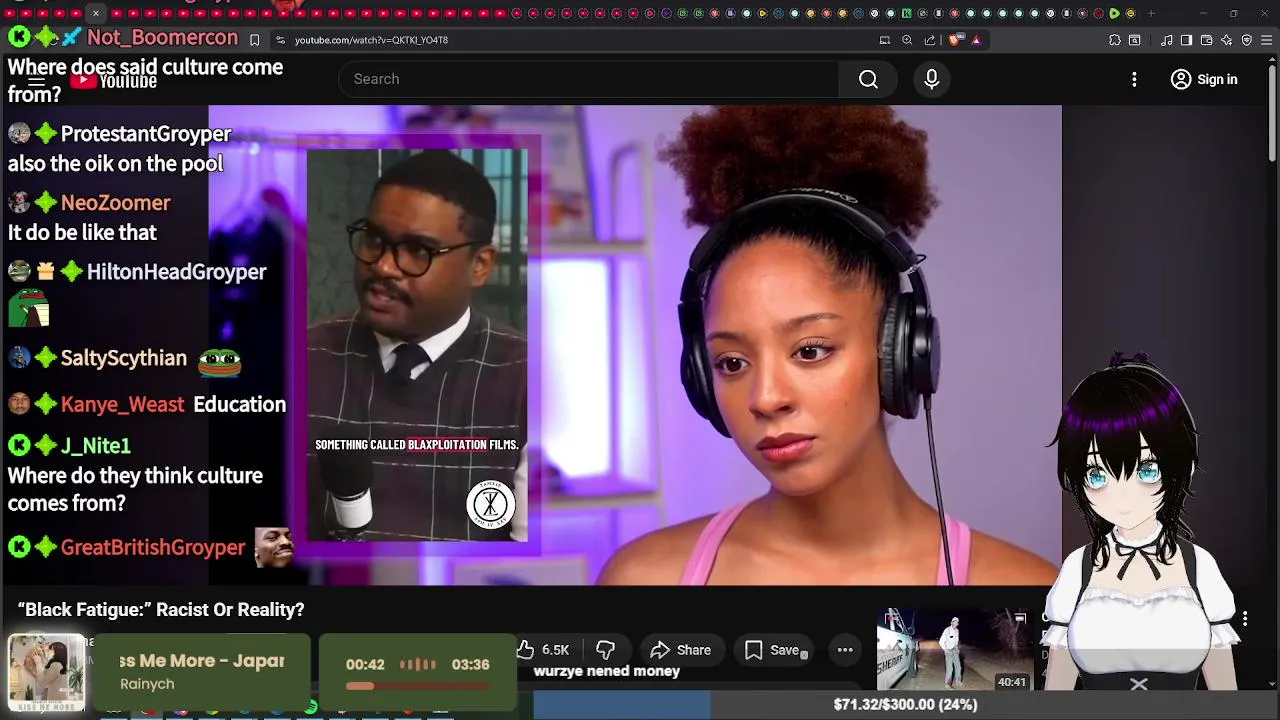The width and height of the screenshot is (1280, 720).
Task: Click the YouTube search magnifier button
Action: [868, 79]
